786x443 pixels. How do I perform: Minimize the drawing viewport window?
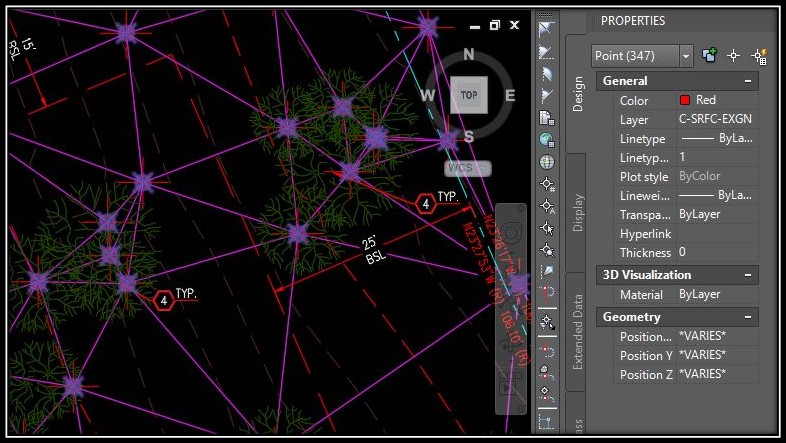[475, 26]
